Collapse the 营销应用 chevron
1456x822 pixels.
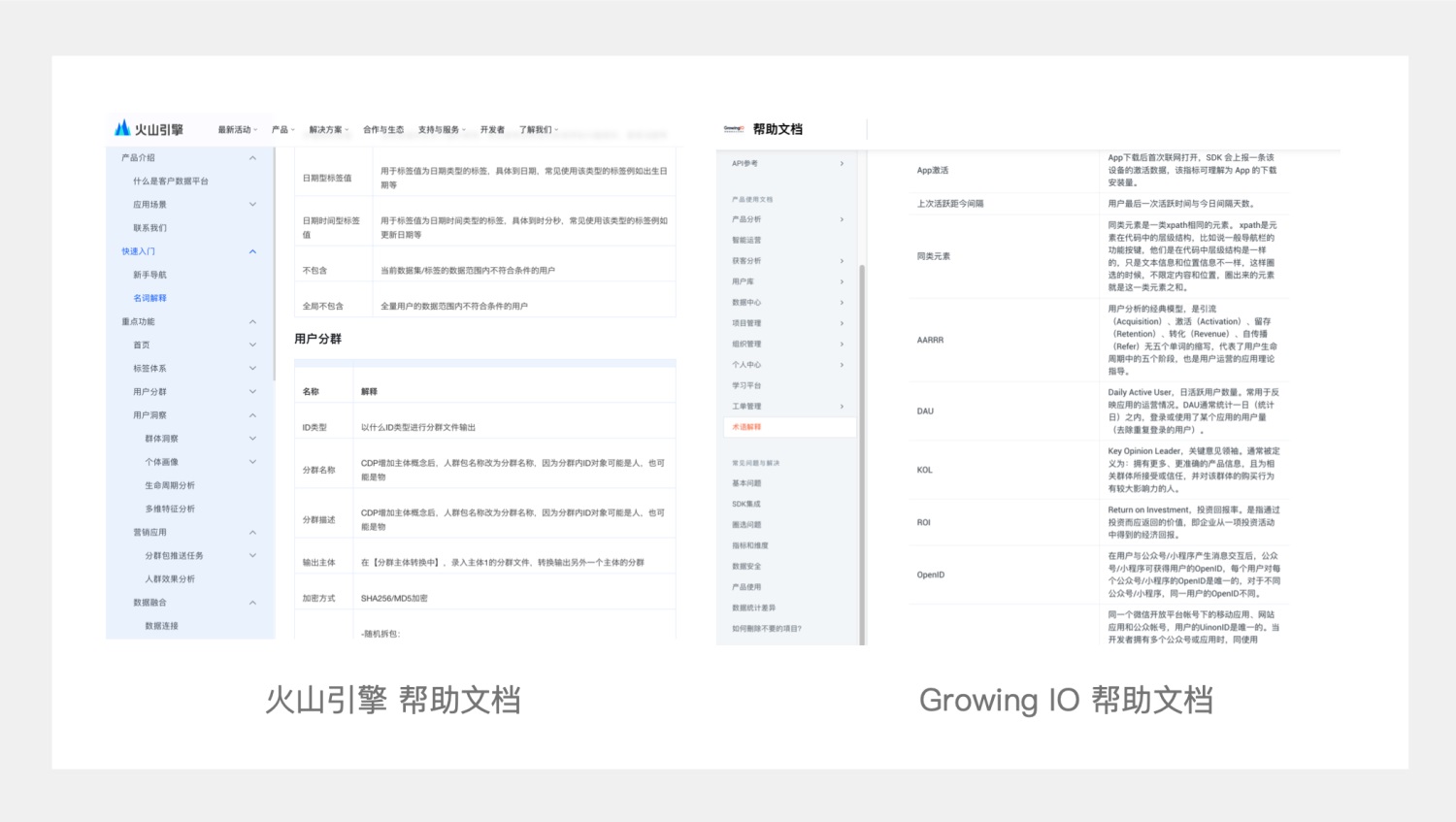pos(252,532)
